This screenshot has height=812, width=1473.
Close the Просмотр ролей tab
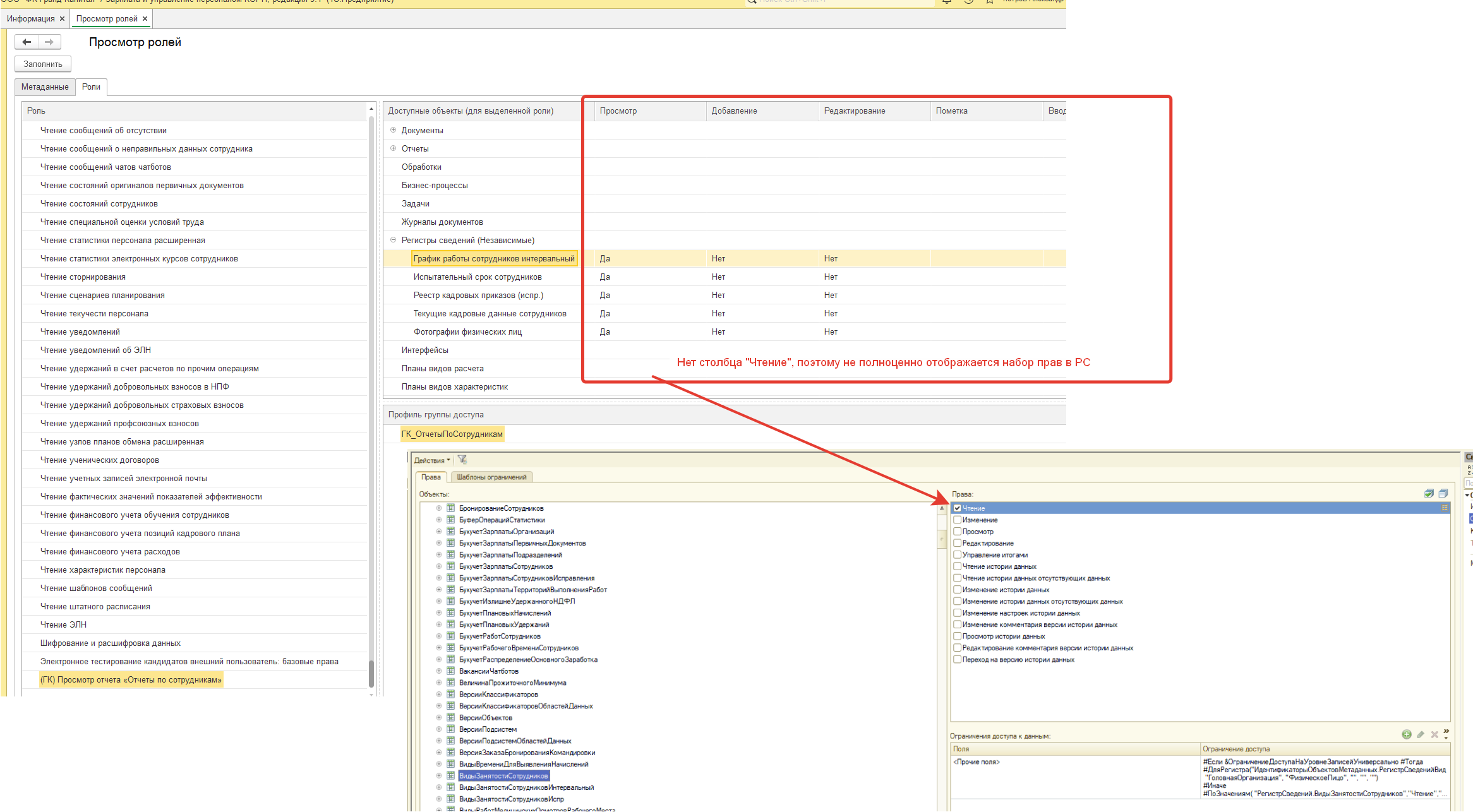[x=145, y=19]
